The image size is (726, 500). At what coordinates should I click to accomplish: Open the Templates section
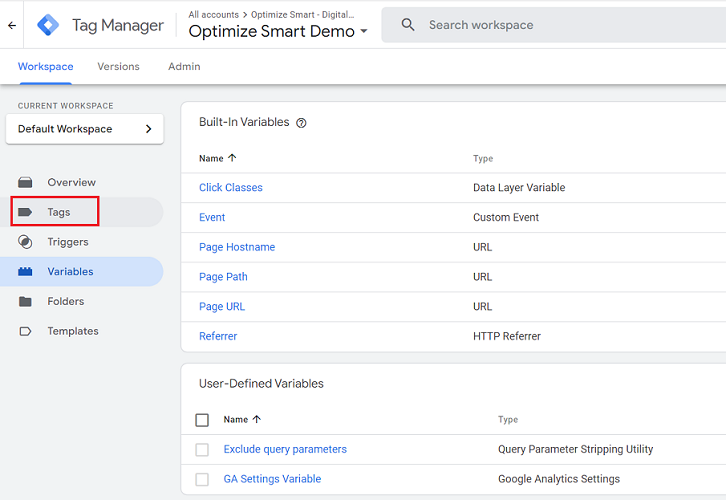click(72, 331)
